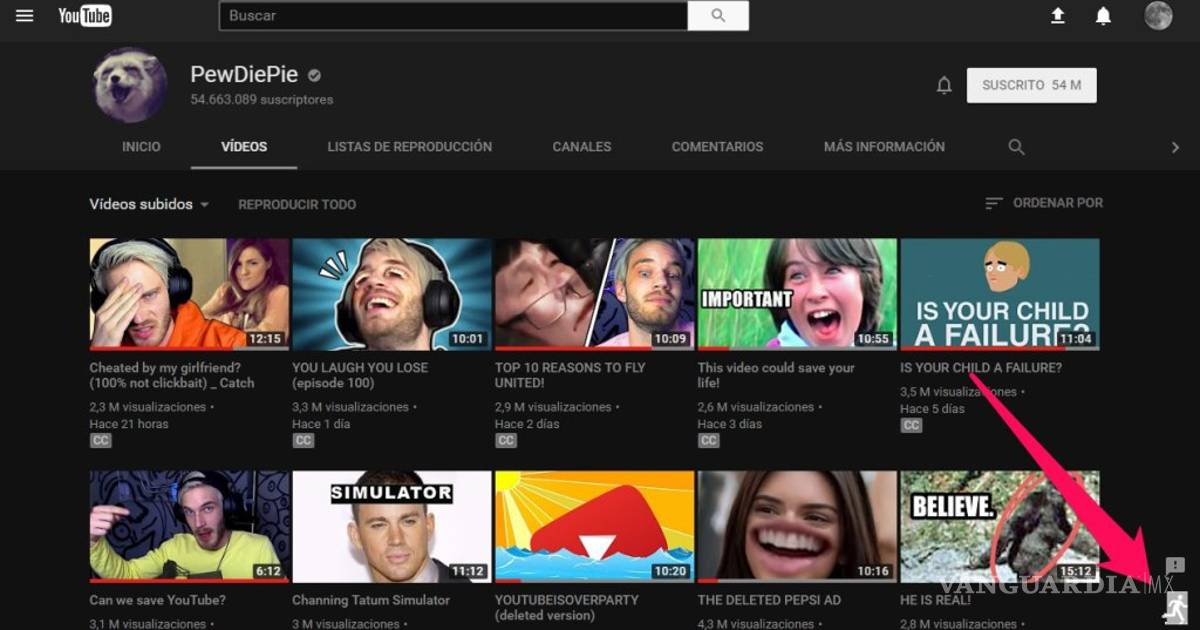This screenshot has height=630, width=1200.
Task: Open the ORDENAR POR sort menu
Action: [x=1044, y=203]
